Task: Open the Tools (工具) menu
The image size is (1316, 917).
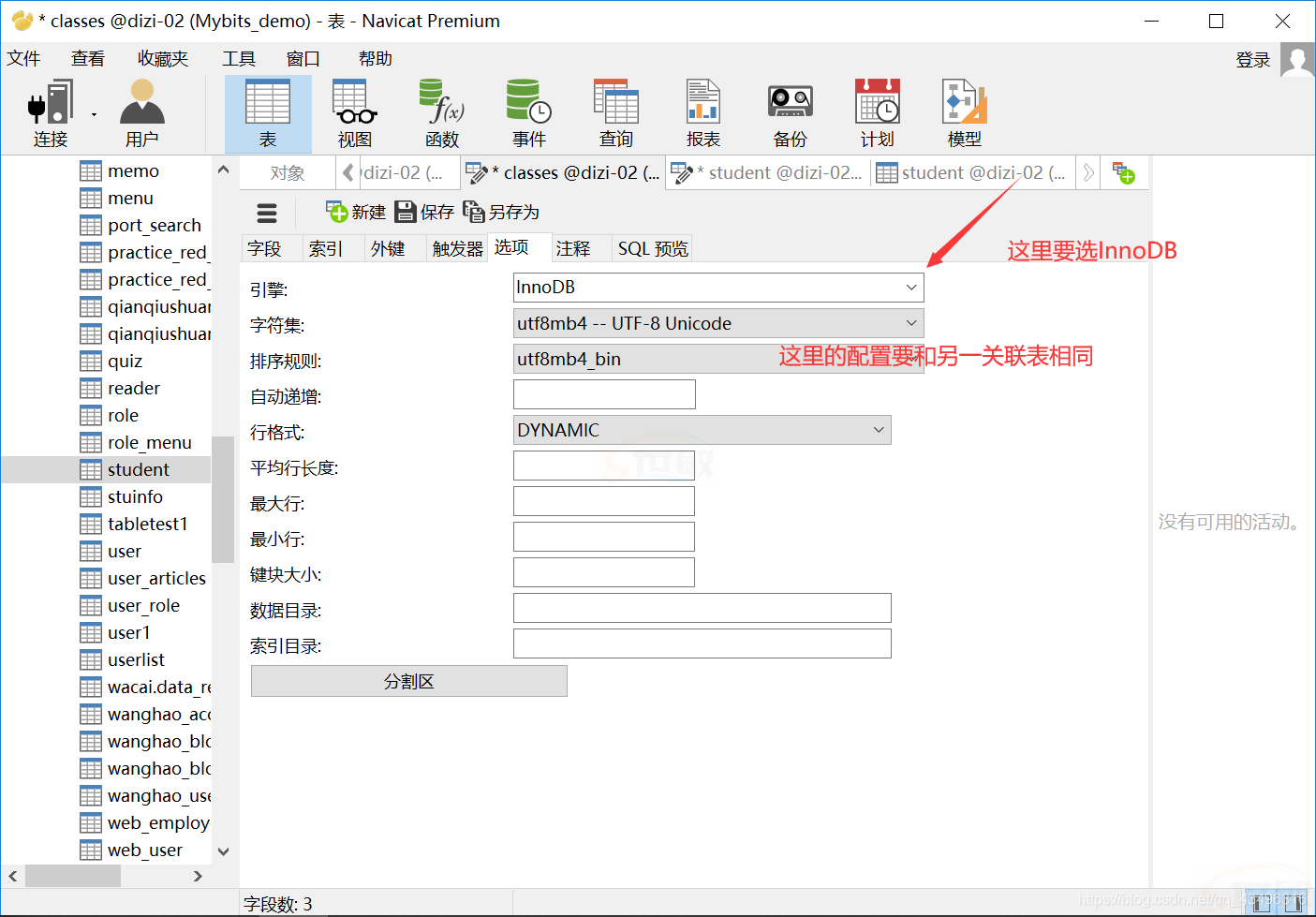Action: point(239,58)
